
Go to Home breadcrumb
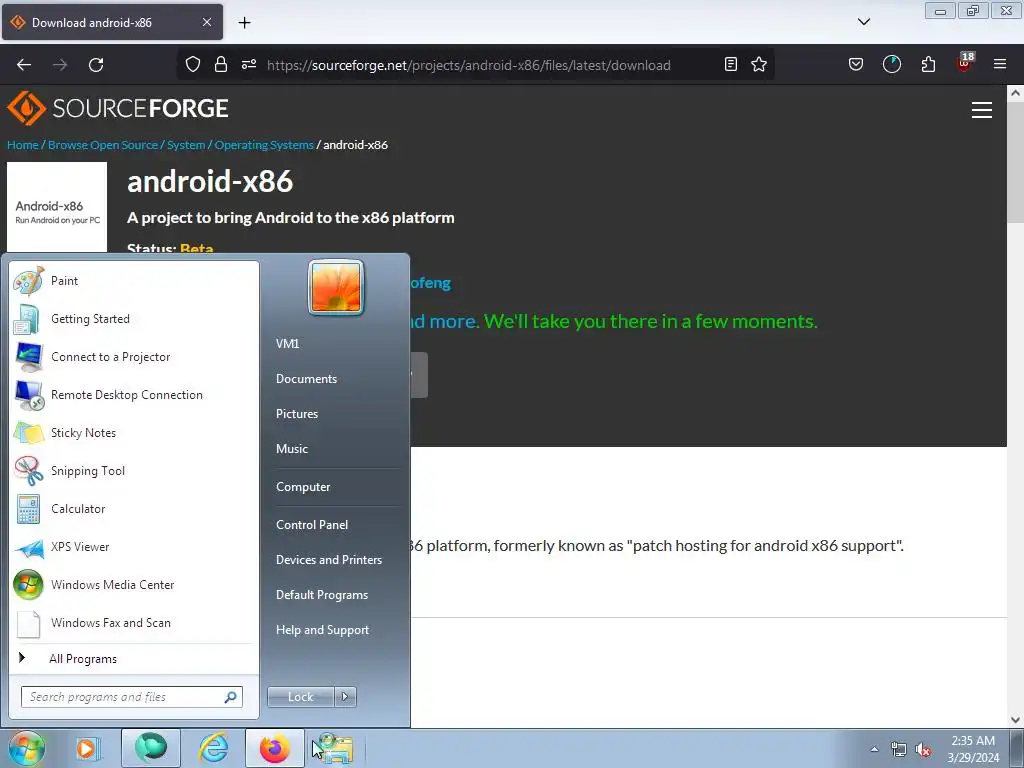point(23,145)
